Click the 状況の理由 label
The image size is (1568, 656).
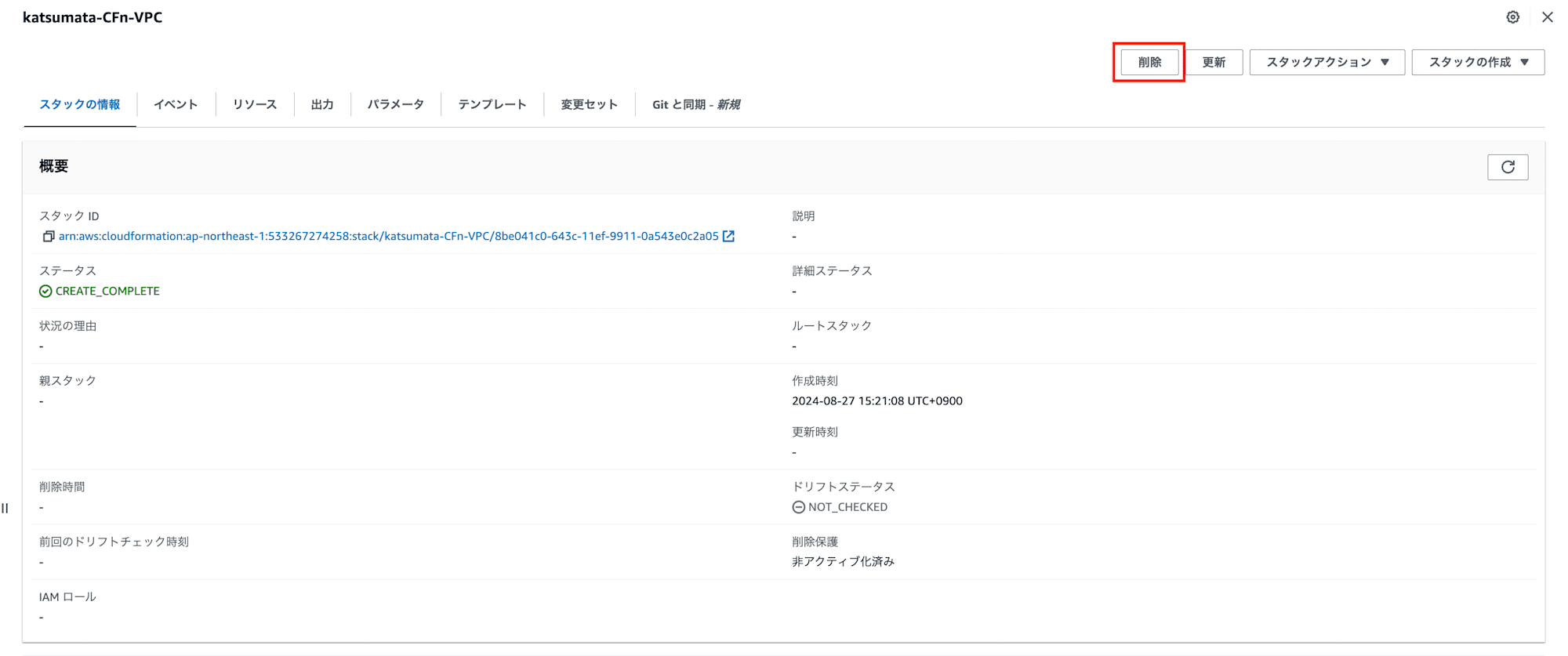[67, 325]
